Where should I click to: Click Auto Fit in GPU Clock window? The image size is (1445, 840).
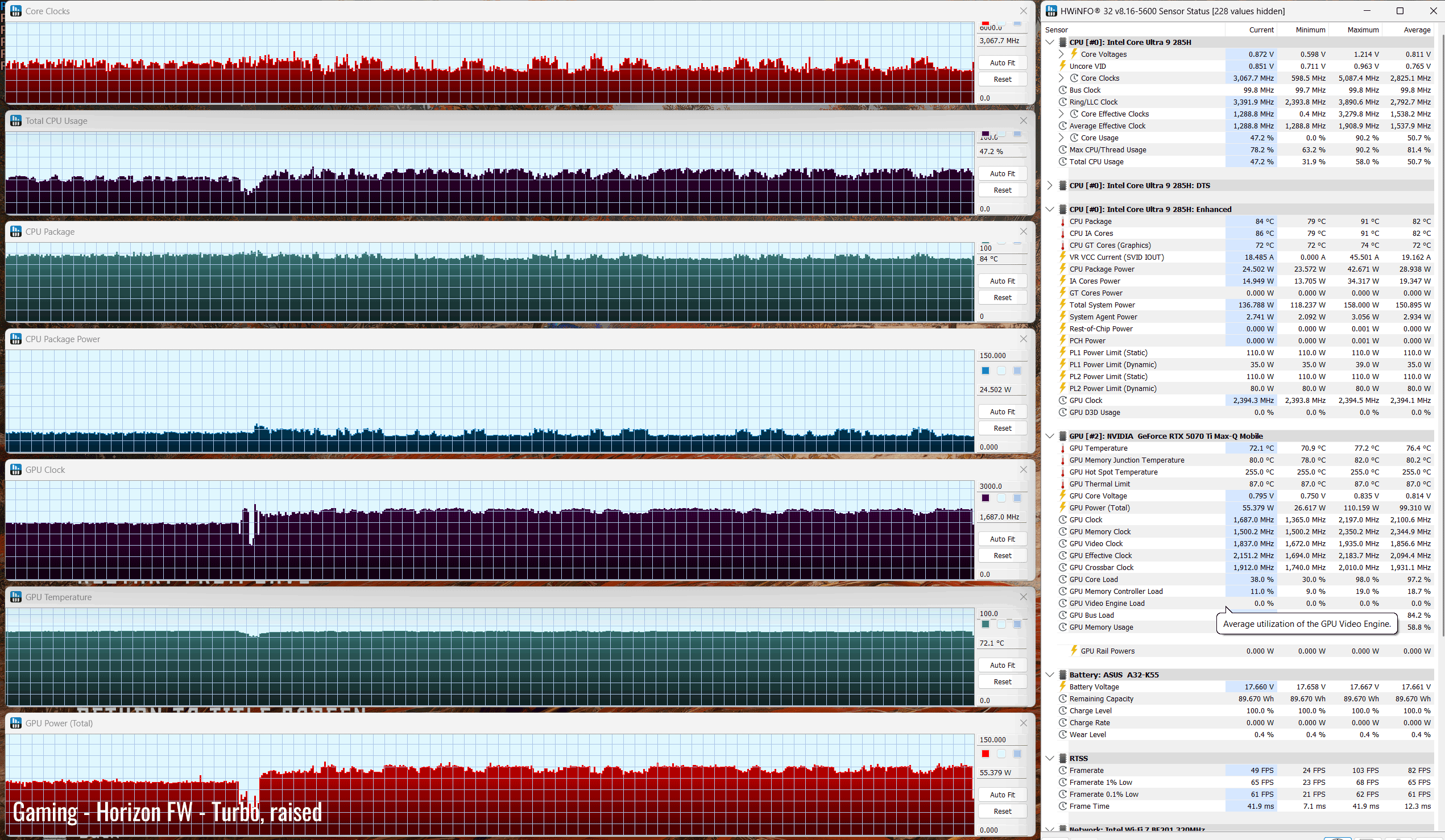click(1002, 539)
